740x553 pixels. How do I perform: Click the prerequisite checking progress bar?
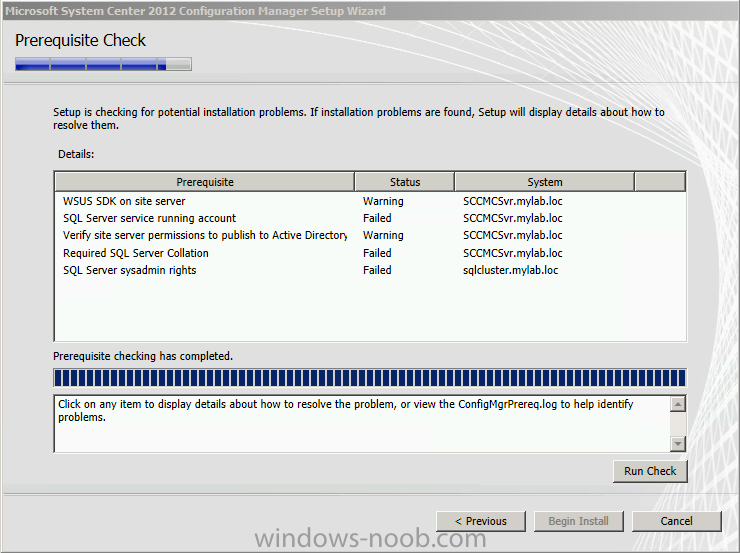370,378
